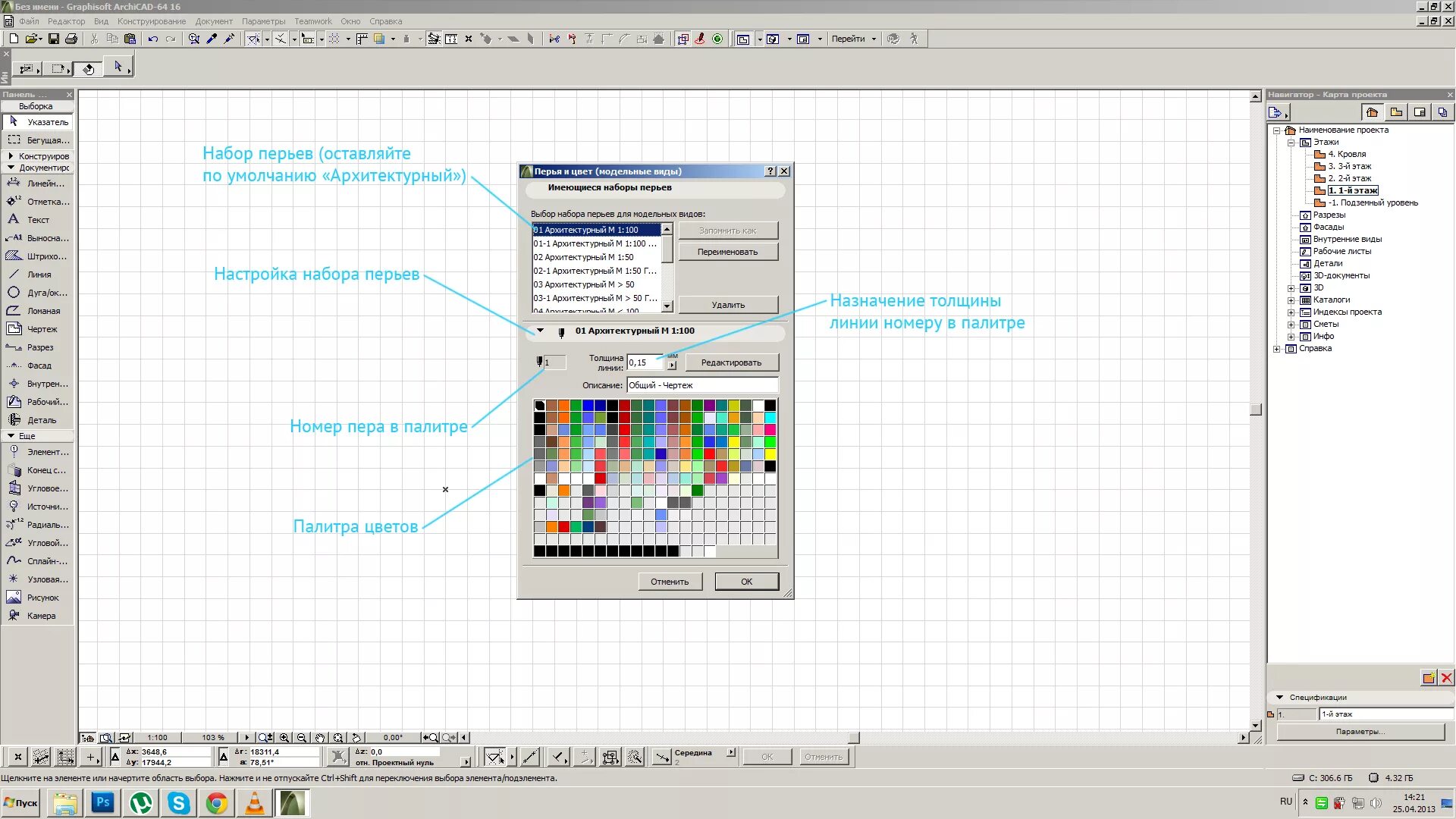Viewport: 1456px width, 819px height.
Task: Click the Undo arrow icon
Action: tap(152, 39)
